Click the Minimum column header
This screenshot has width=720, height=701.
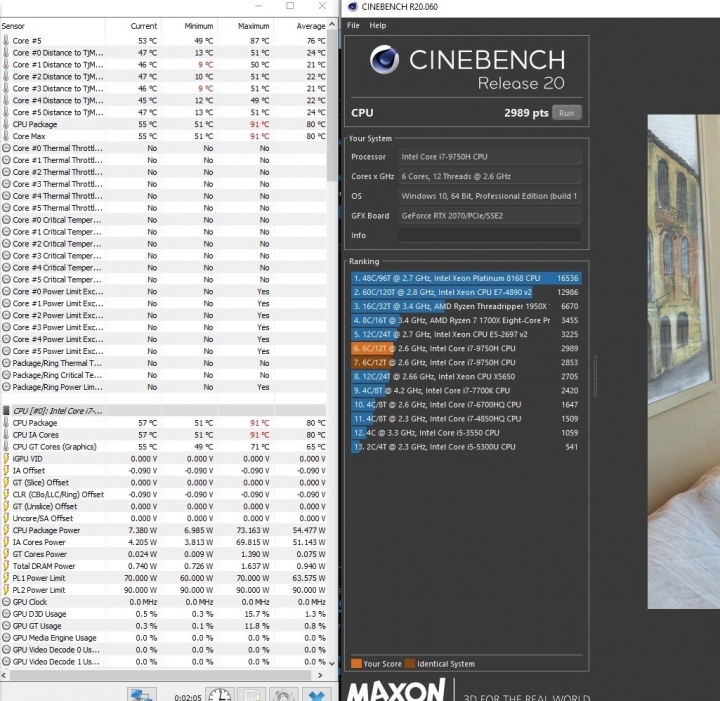pyautogui.click(x=190, y=26)
